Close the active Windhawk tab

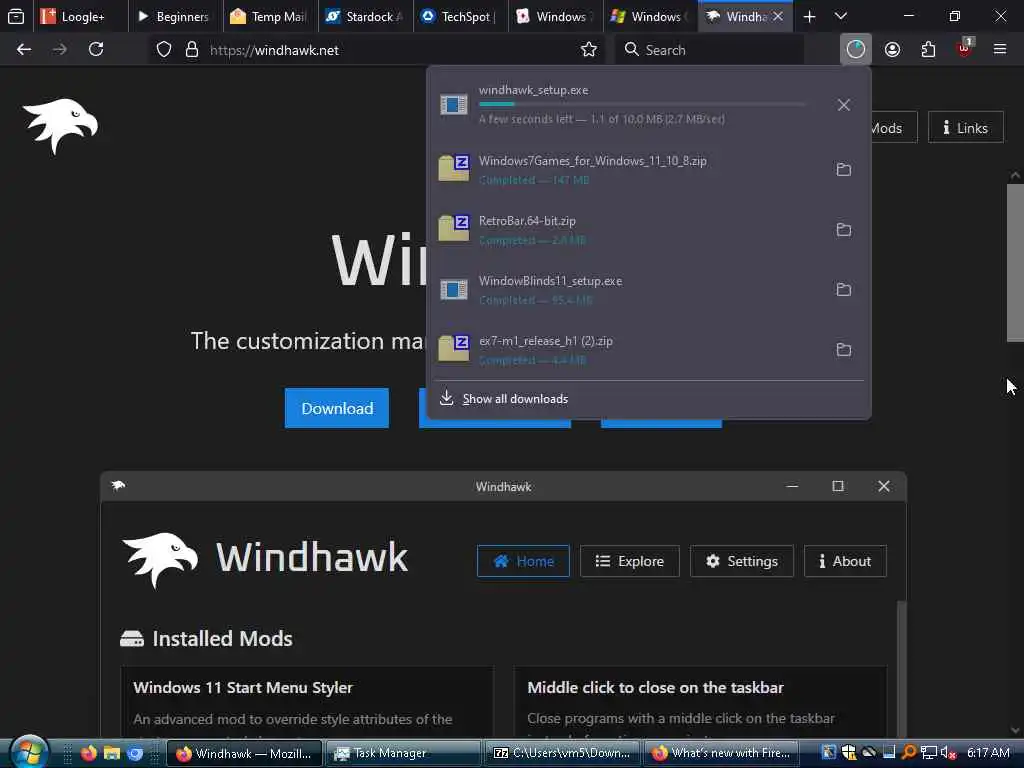[x=778, y=16]
